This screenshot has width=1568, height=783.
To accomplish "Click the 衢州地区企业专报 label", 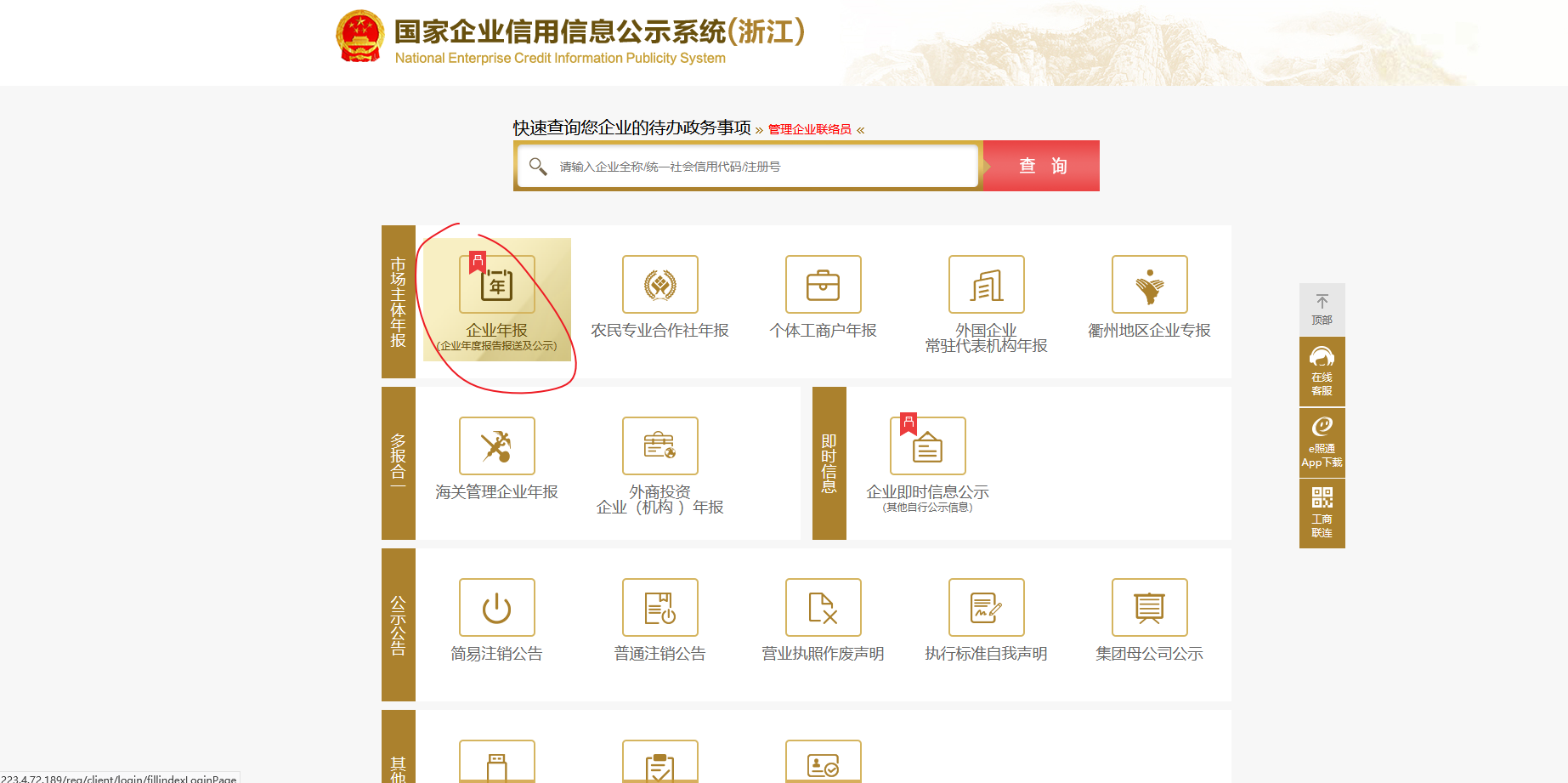I will point(1150,330).
